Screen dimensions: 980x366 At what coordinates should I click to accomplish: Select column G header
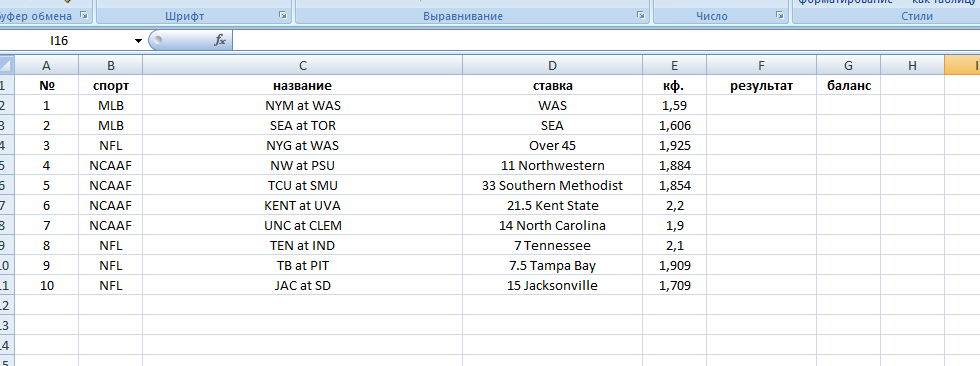848,65
